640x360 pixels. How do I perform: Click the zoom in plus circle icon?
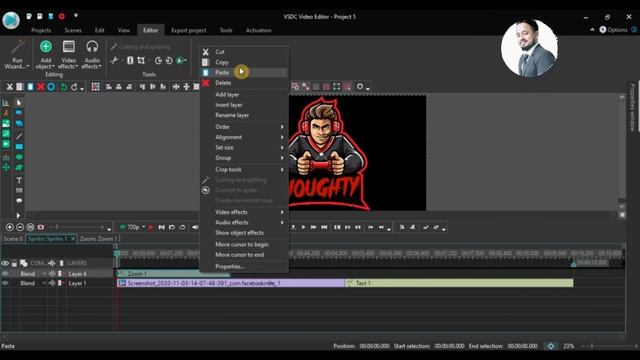pyautogui.click(x=9, y=227)
